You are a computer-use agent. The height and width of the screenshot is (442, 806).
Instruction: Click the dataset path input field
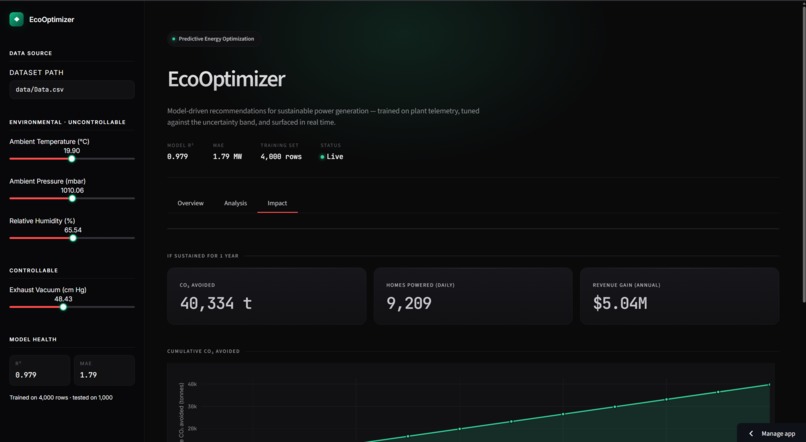coord(72,89)
